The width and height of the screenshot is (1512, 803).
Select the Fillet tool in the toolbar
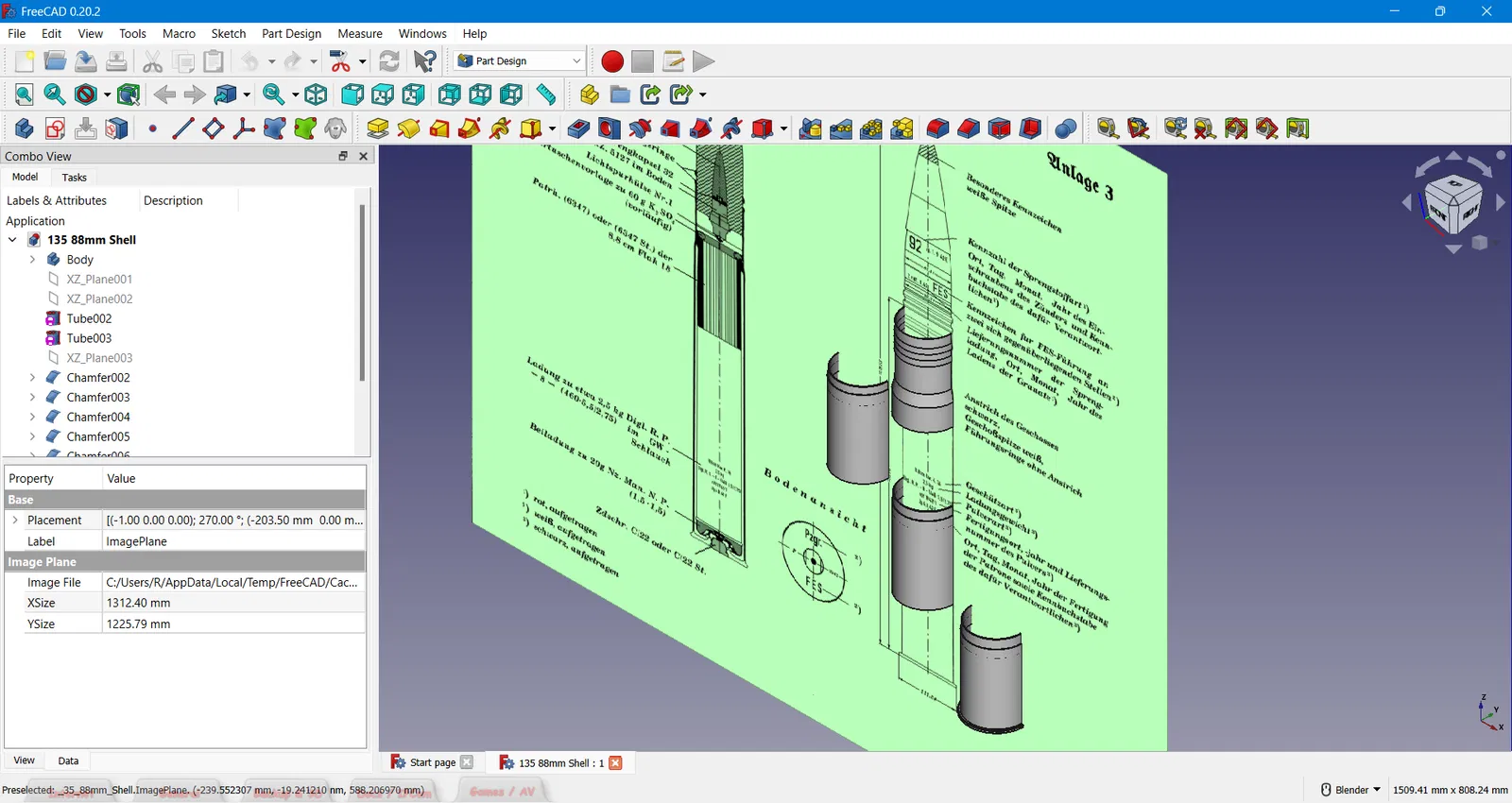point(937,128)
